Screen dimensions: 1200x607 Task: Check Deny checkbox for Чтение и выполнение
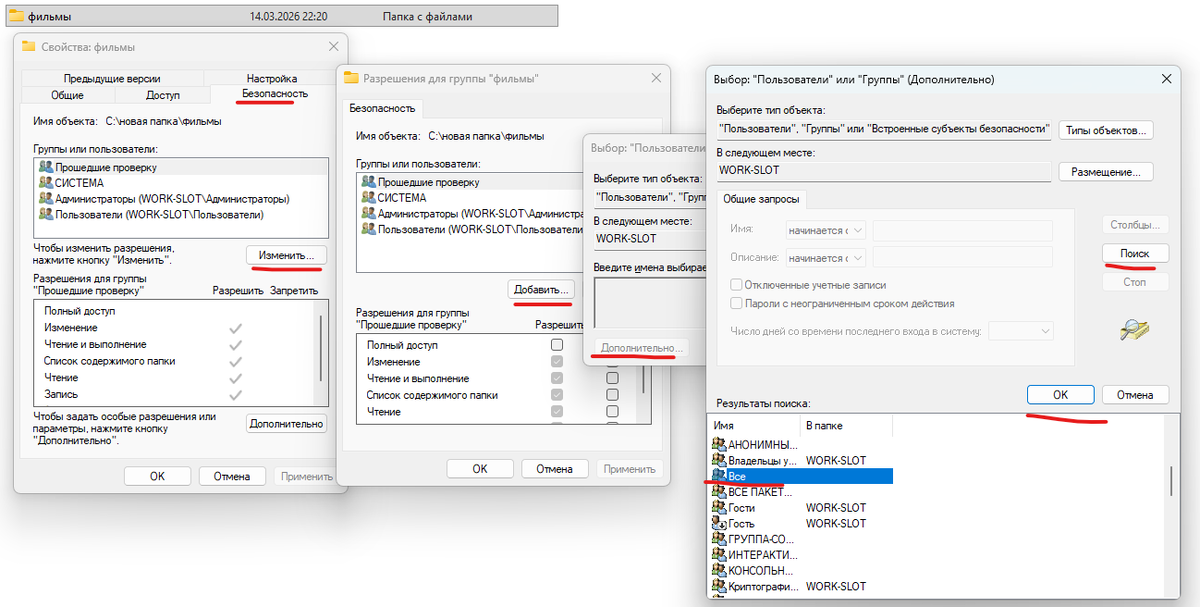612,378
